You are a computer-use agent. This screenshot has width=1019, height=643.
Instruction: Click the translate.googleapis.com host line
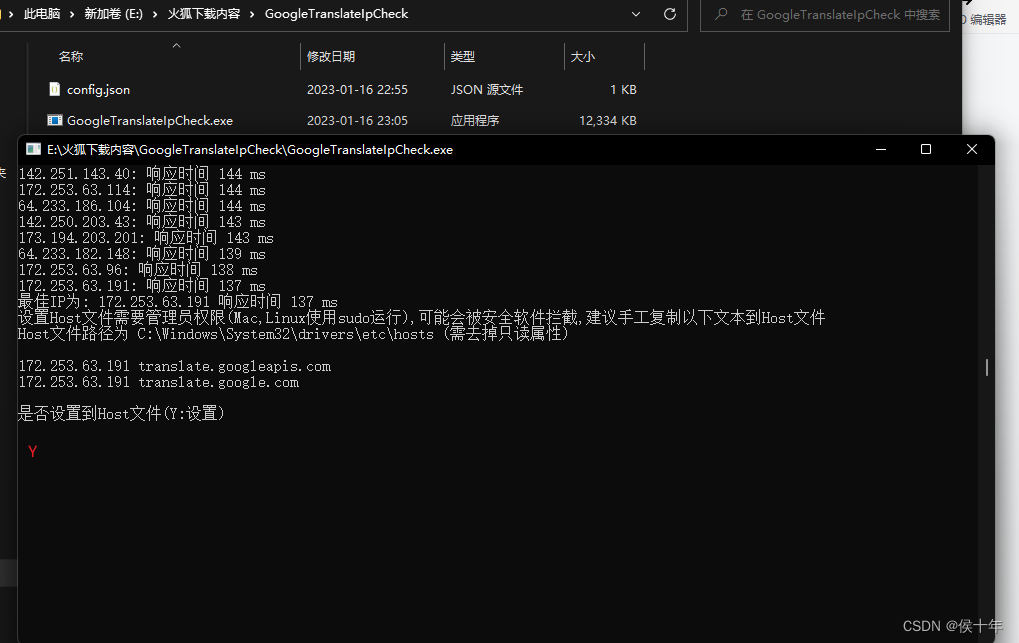pos(174,366)
